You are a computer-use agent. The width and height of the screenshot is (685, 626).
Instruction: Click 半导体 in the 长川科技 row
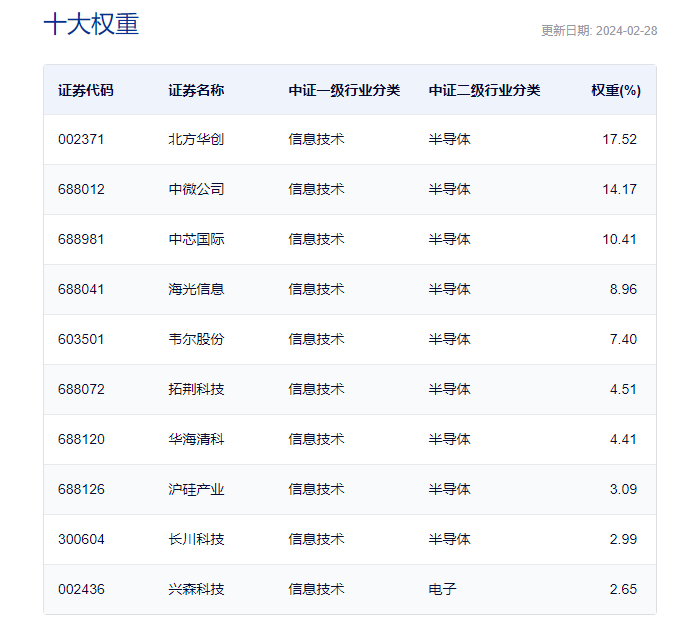click(450, 540)
